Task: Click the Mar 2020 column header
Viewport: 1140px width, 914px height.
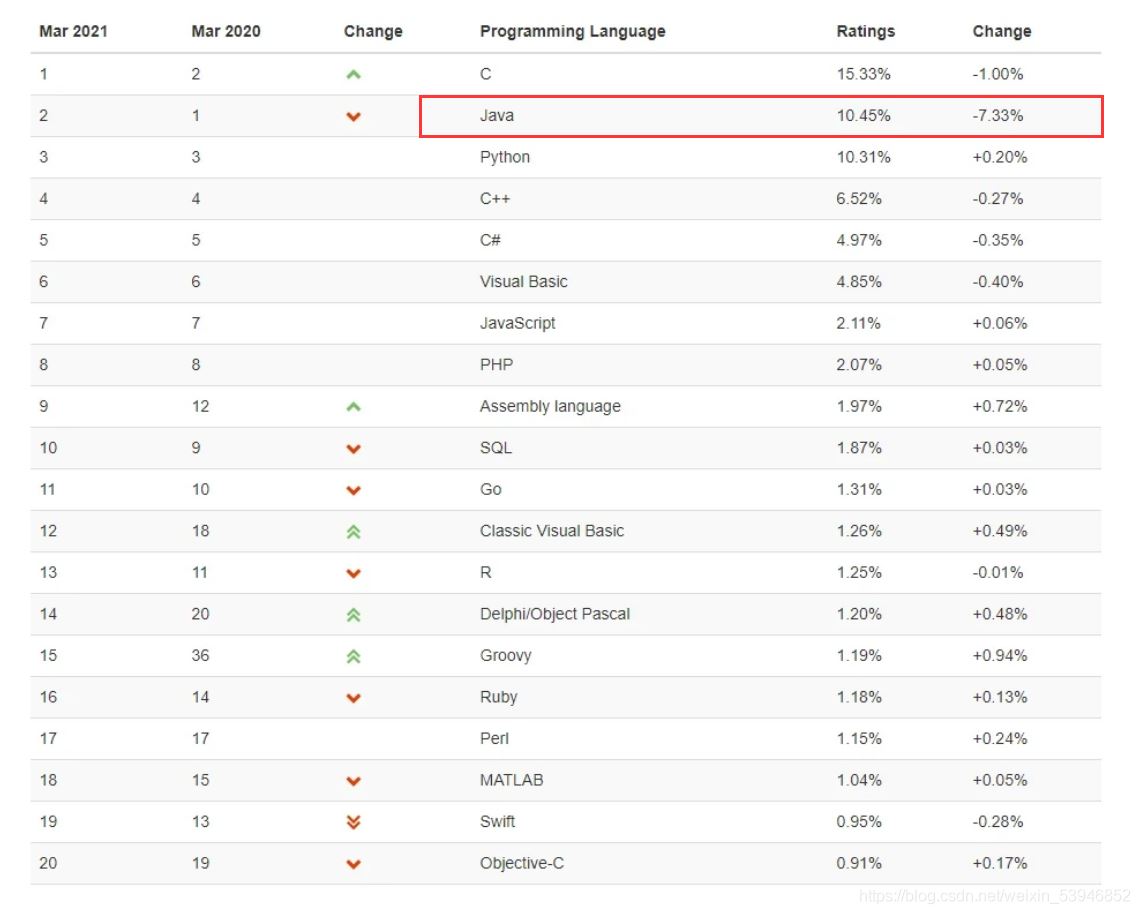Action: (225, 31)
